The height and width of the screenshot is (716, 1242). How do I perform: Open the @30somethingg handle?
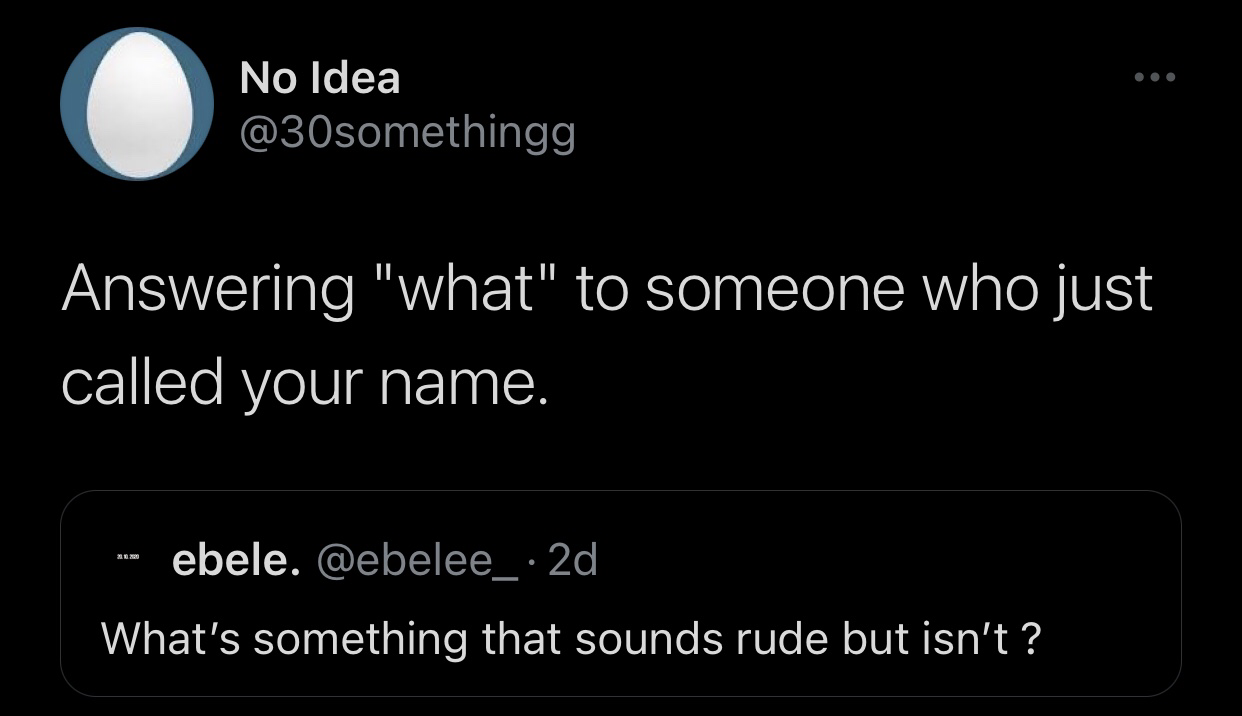(x=407, y=133)
